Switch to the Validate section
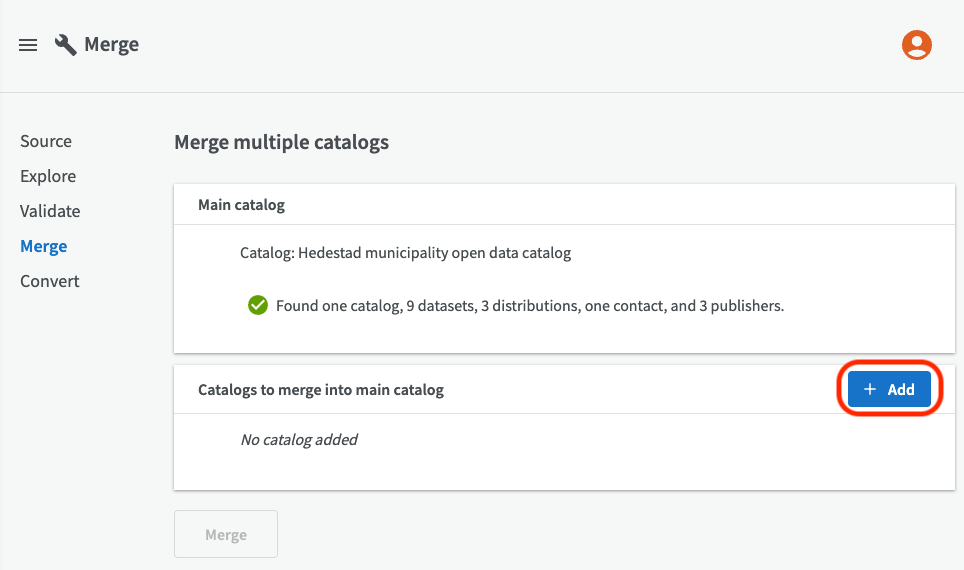The image size is (964, 570). [50, 211]
